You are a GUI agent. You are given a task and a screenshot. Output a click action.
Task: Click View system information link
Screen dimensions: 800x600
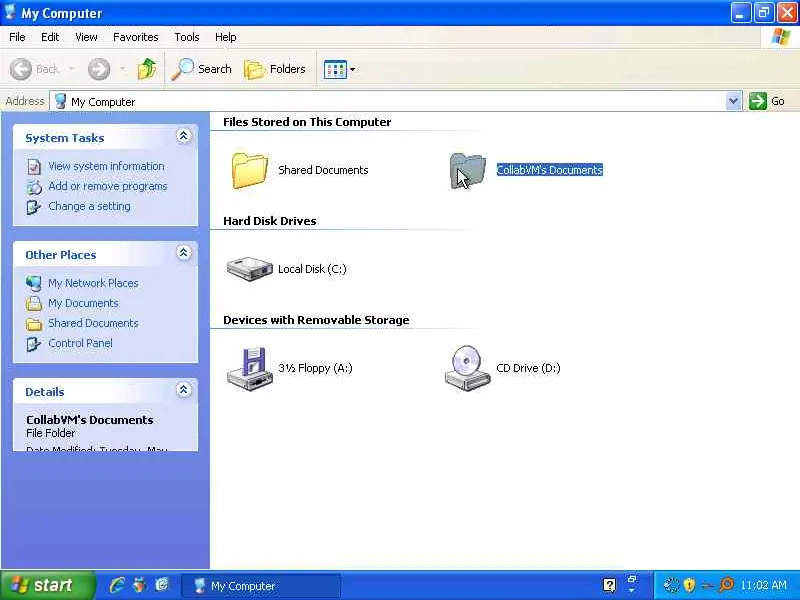(106, 166)
